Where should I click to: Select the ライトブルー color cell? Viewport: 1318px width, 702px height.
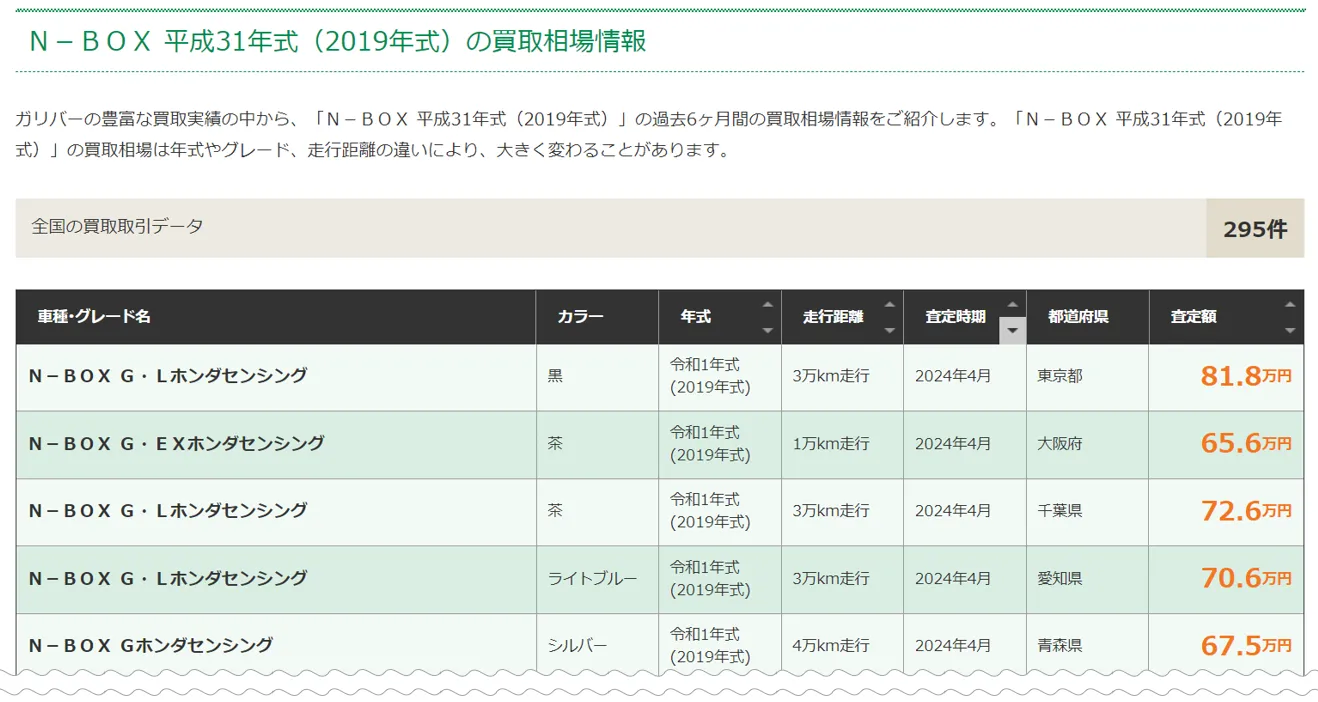tap(592, 579)
